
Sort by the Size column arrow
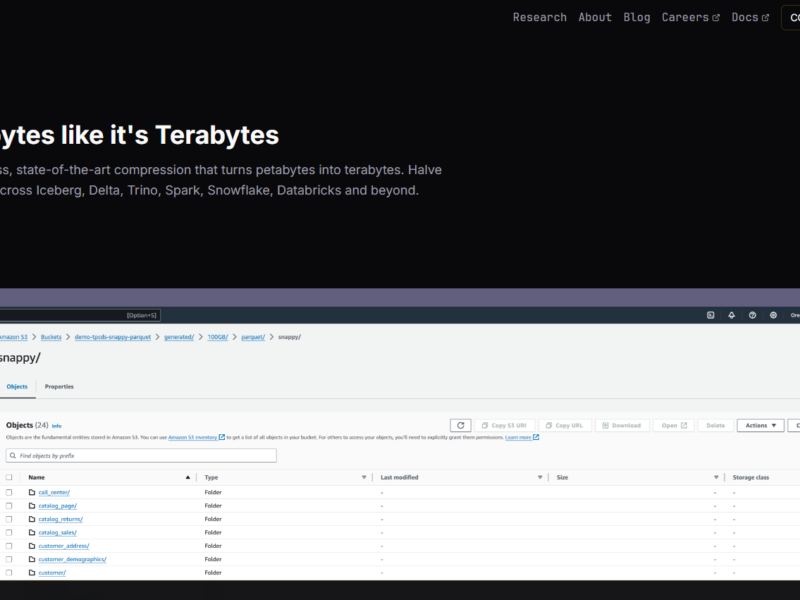(716, 478)
